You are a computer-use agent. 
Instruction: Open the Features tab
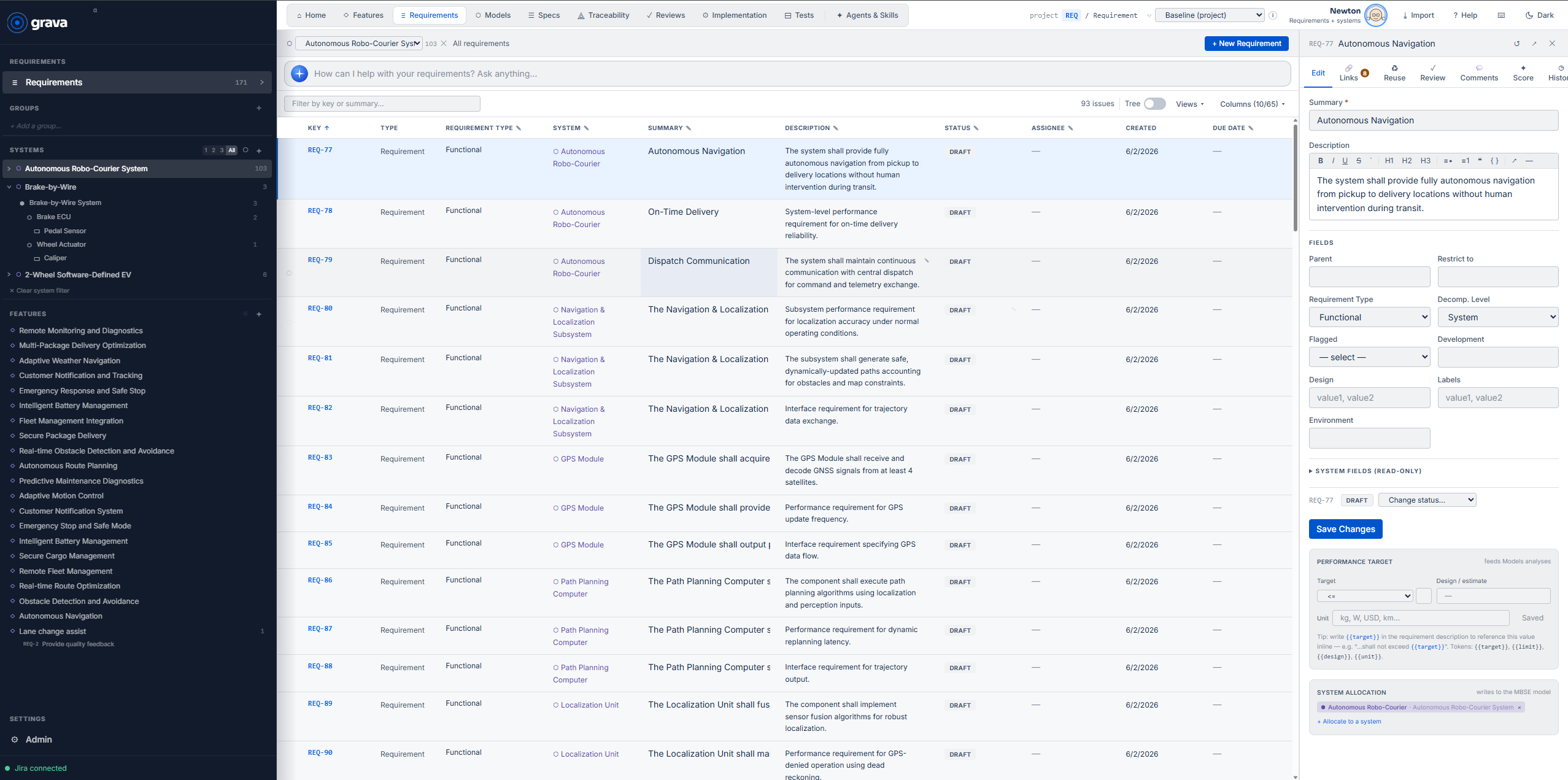pos(363,15)
